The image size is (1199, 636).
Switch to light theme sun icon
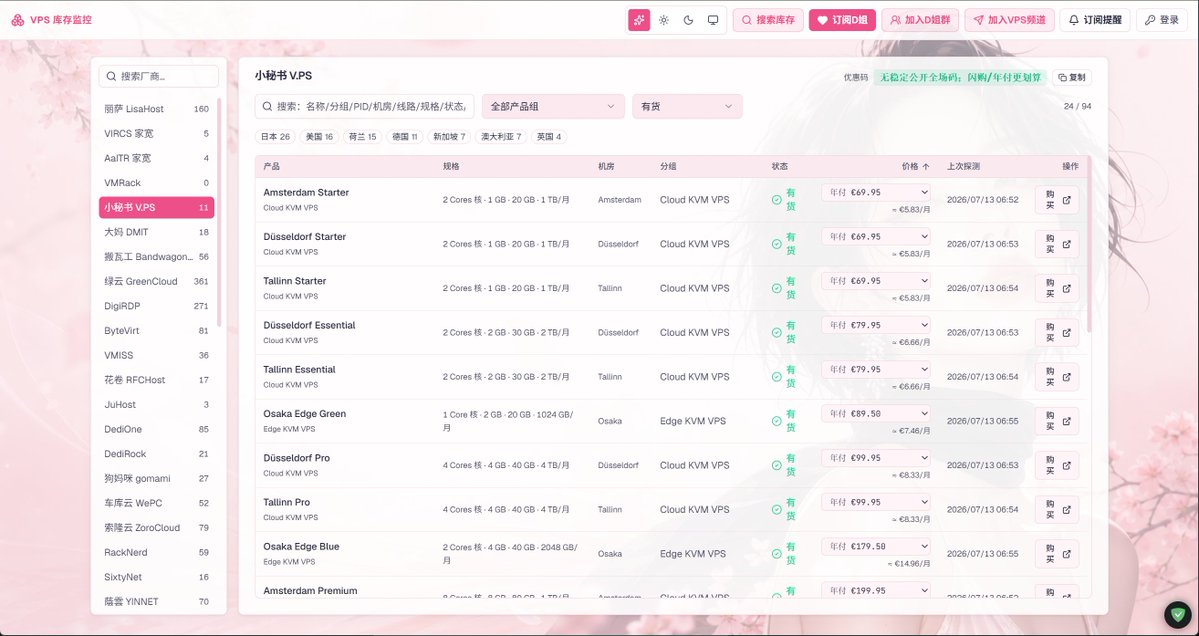pyautogui.click(x=664, y=20)
